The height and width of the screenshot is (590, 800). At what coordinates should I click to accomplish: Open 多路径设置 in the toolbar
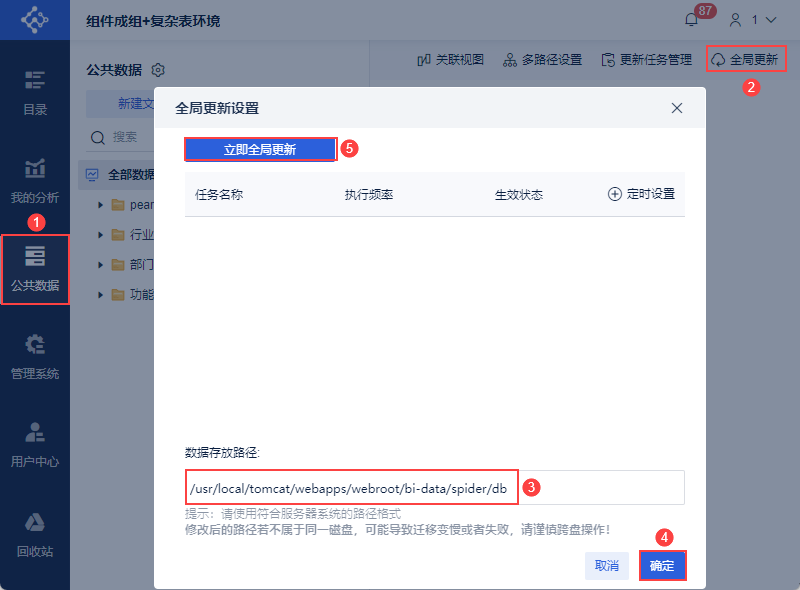tap(542, 60)
